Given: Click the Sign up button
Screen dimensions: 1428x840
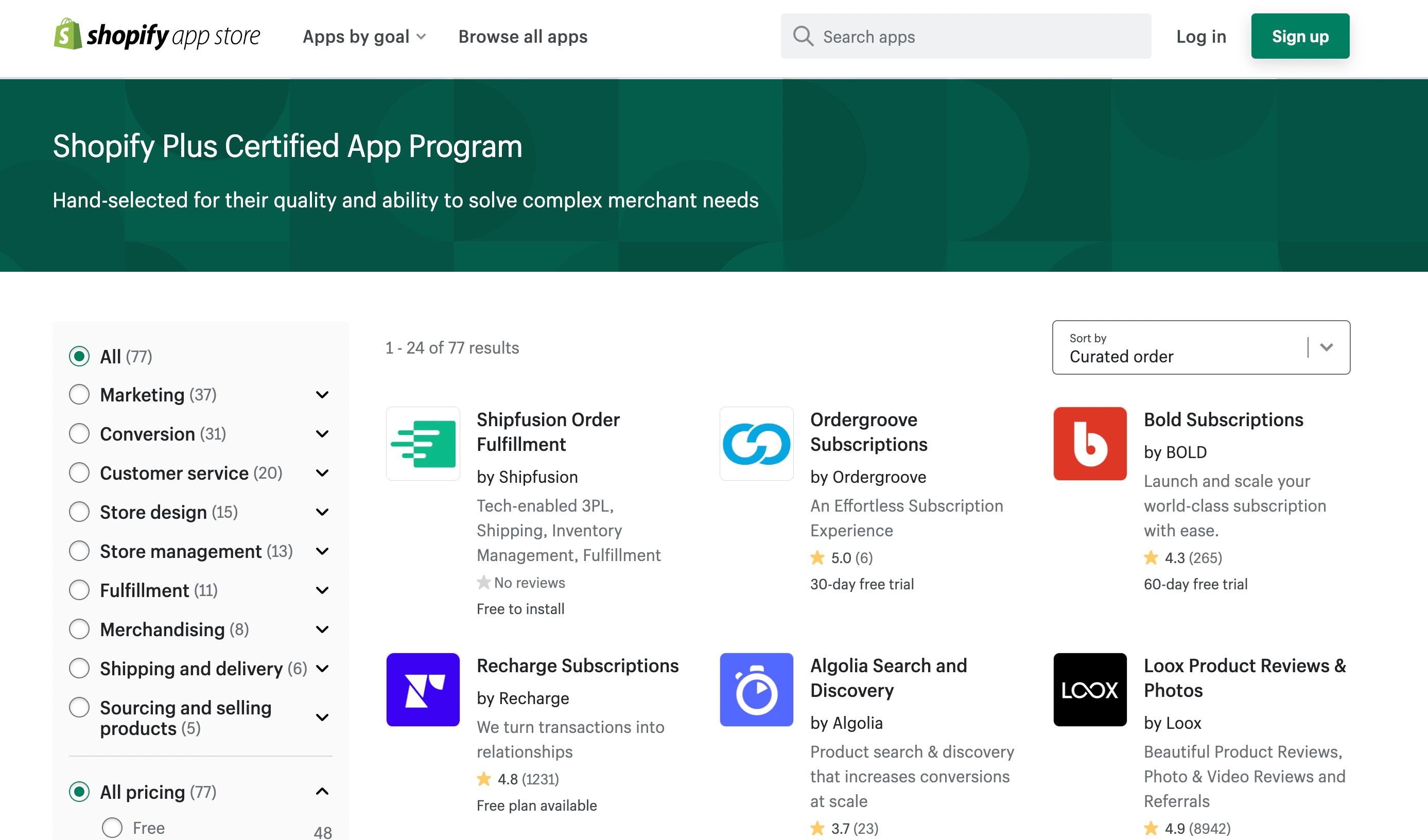Looking at the screenshot, I should click(x=1299, y=36).
